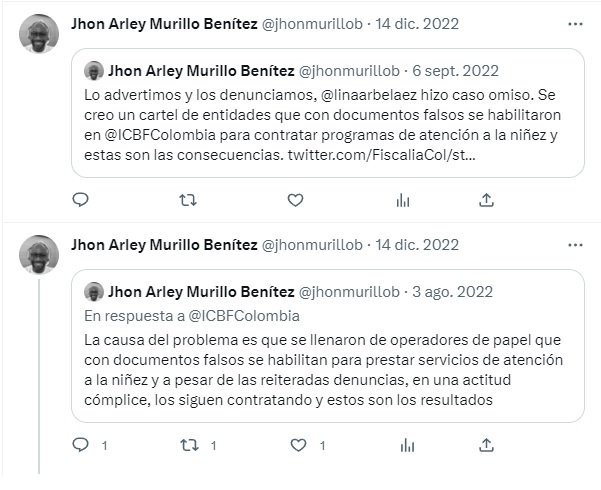View analytics of the second tweet
This screenshot has height=490, width=601.
click(403, 441)
